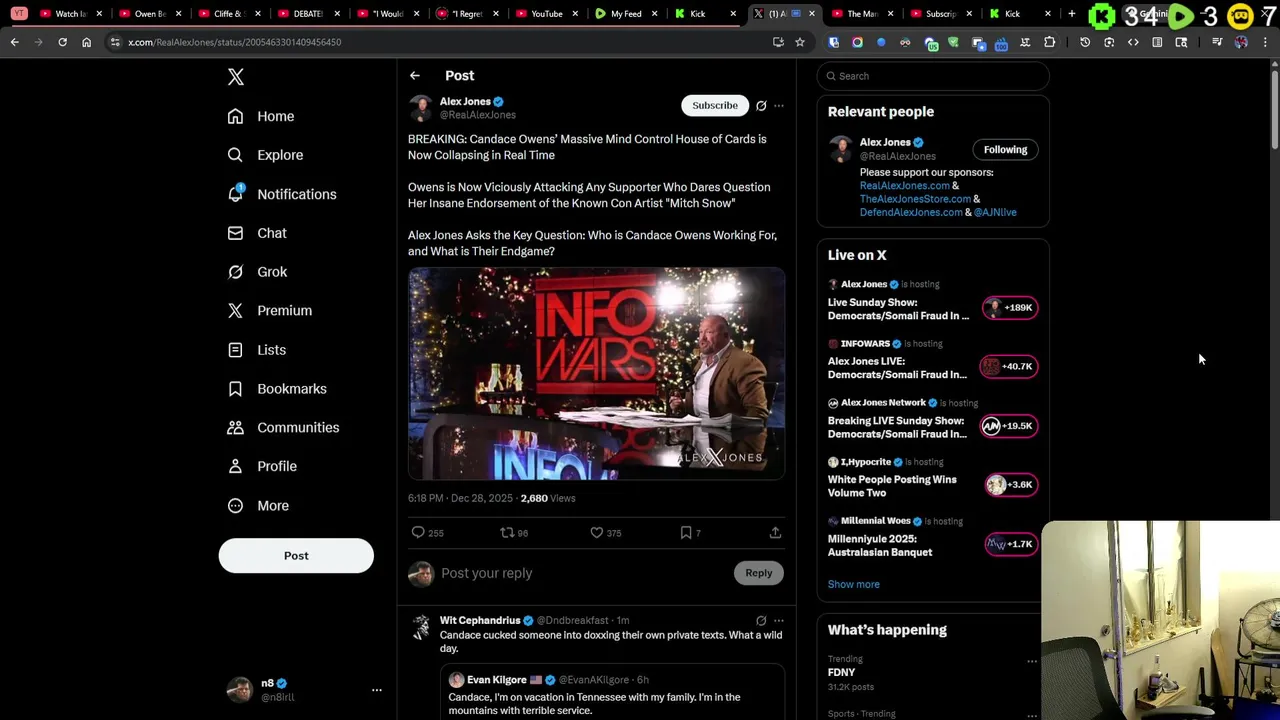Click the back arrow next to Post
Viewport: 1280px width, 720px height.
tap(415, 76)
